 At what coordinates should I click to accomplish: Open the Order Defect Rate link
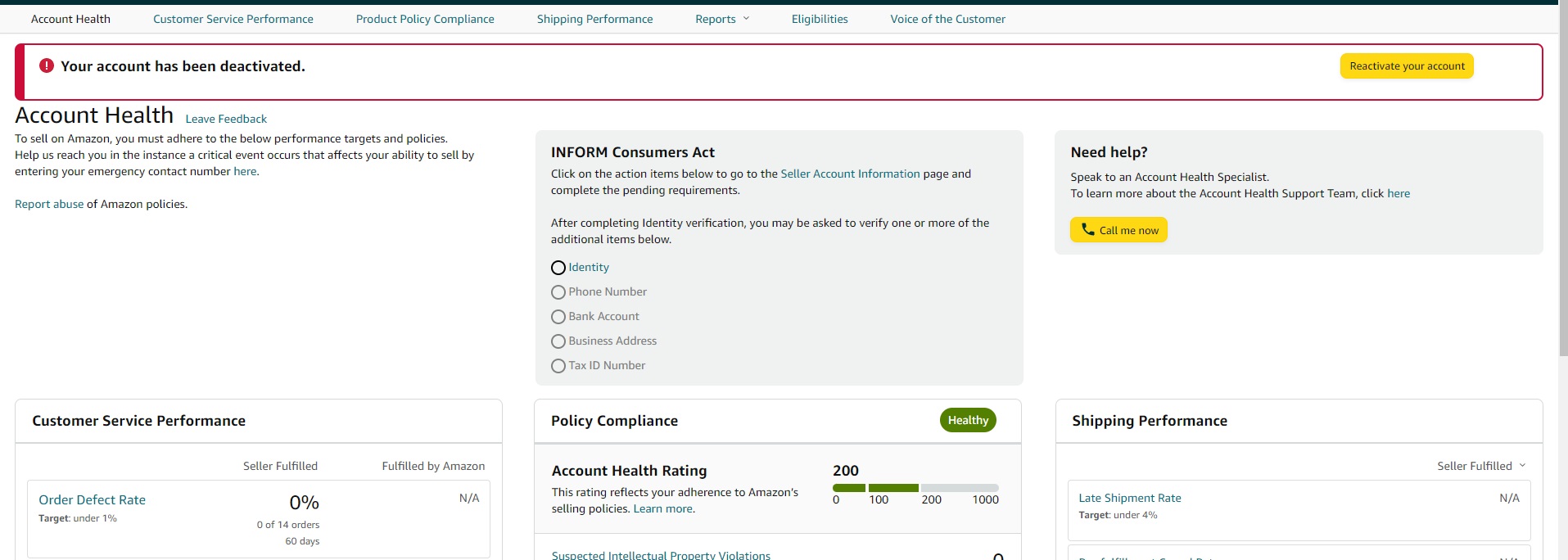[93, 499]
